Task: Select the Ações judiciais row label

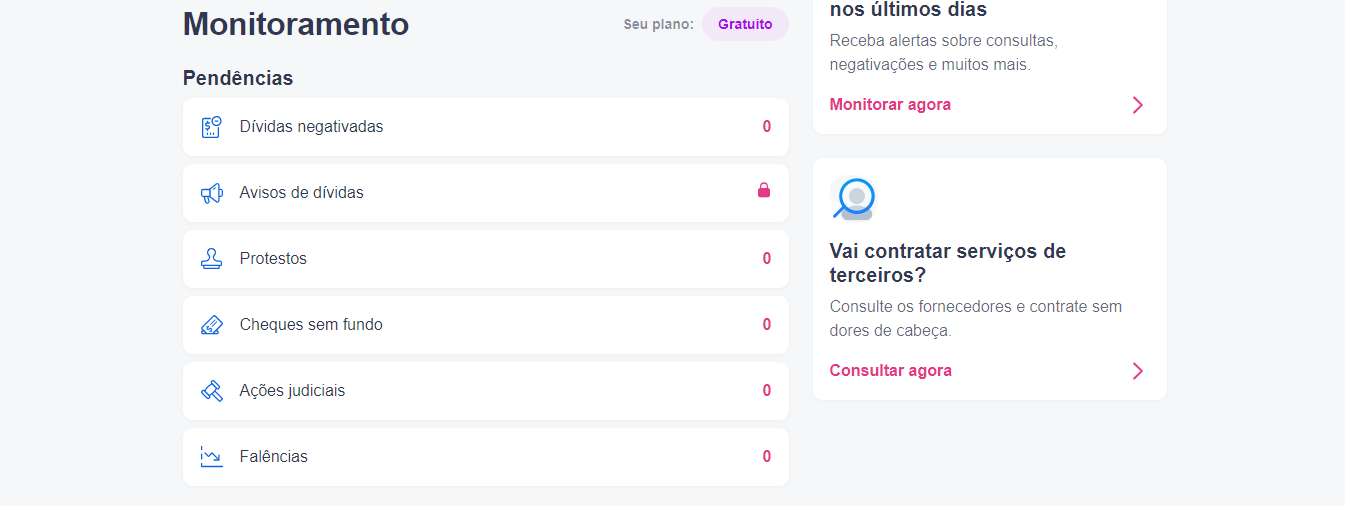Action: click(292, 391)
